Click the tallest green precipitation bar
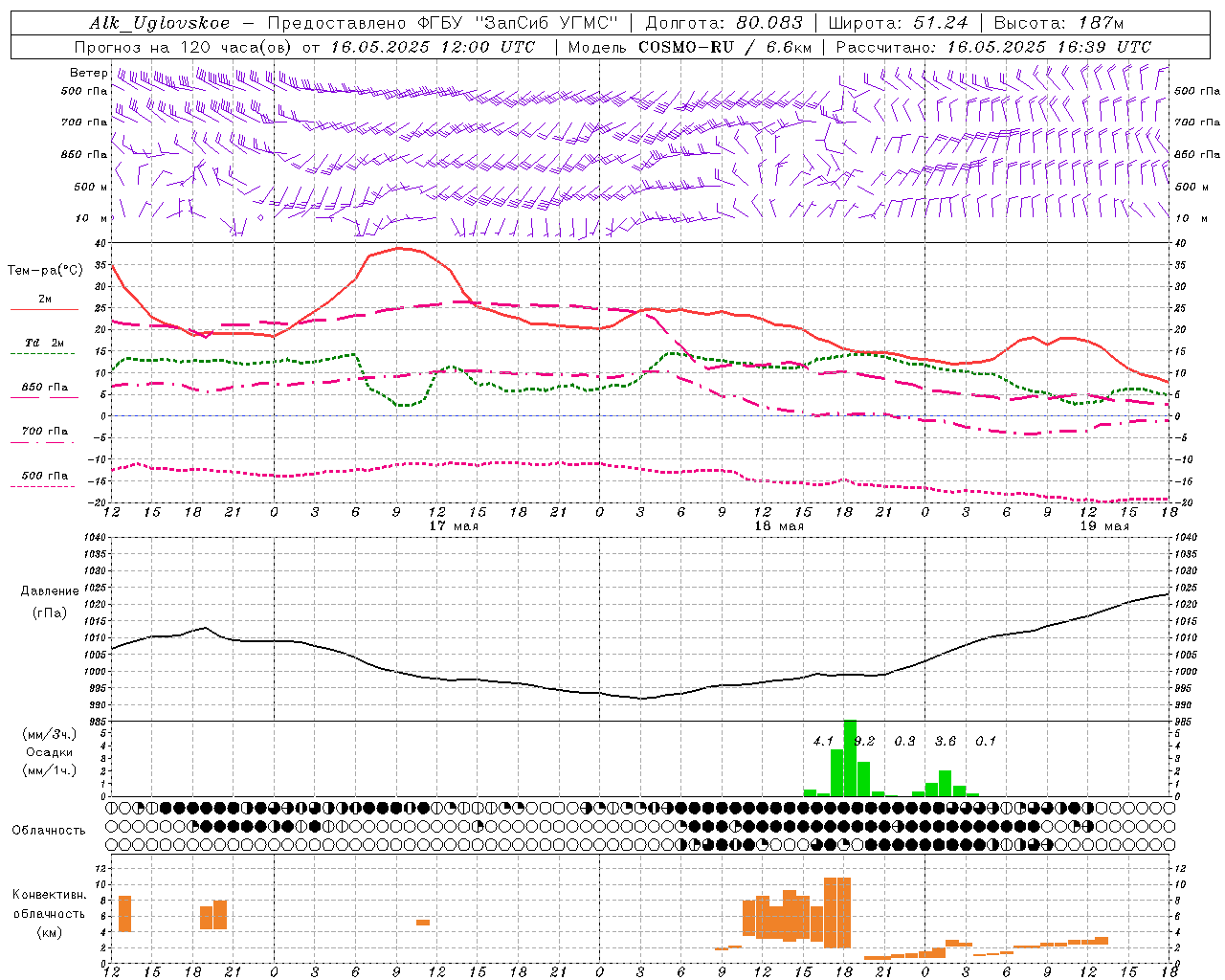 (850, 758)
